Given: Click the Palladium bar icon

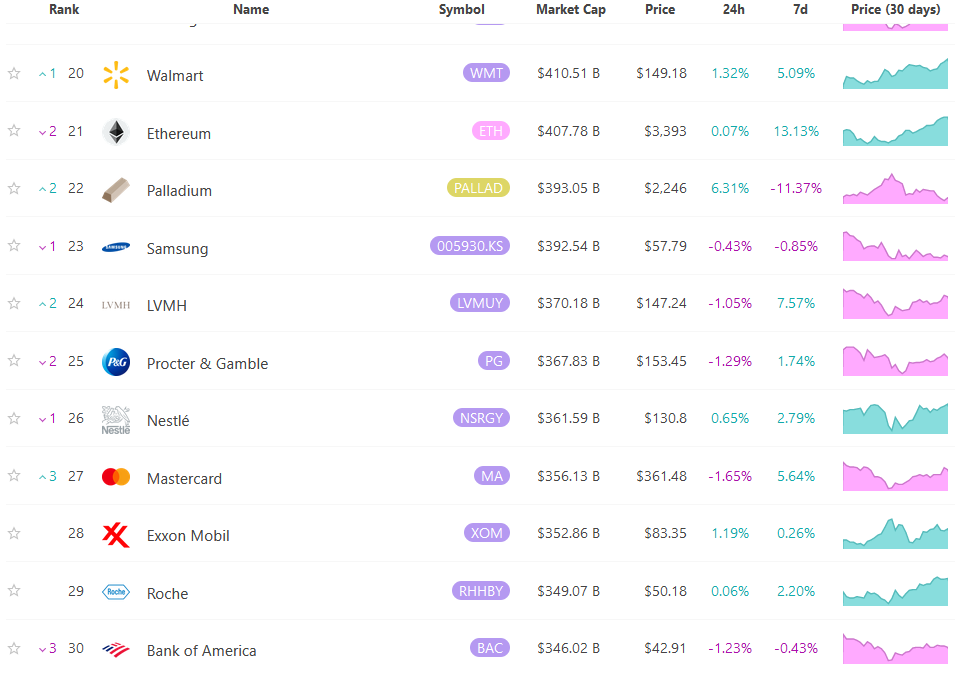Looking at the screenshot, I should [x=116, y=190].
